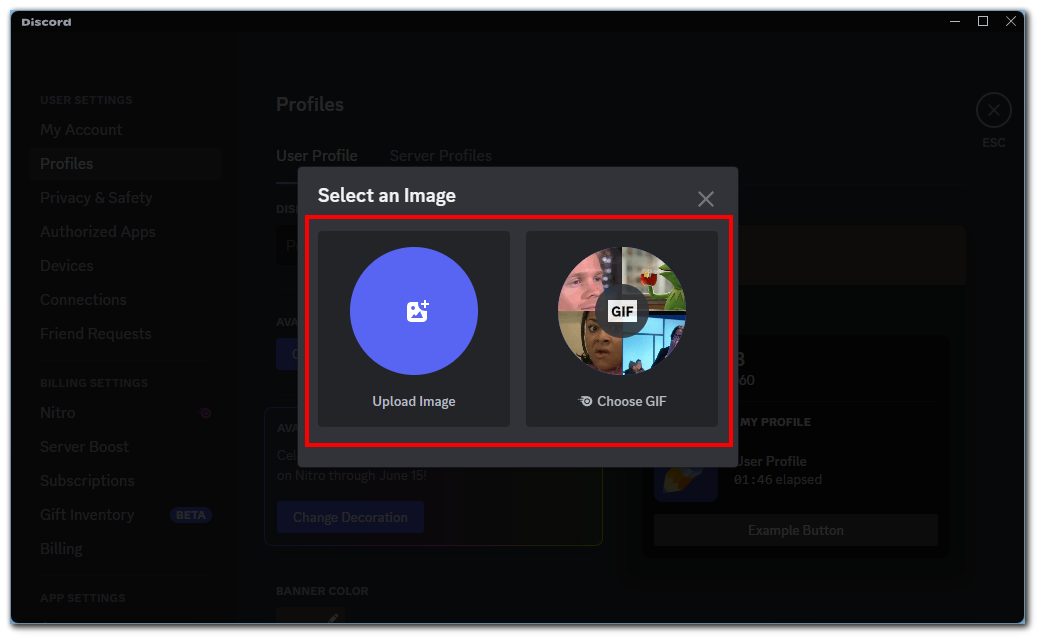Open Gift Inventory with BETA badge
Image resolution: width=1043 pixels, height=642 pixels.
[x=87, y=515]
